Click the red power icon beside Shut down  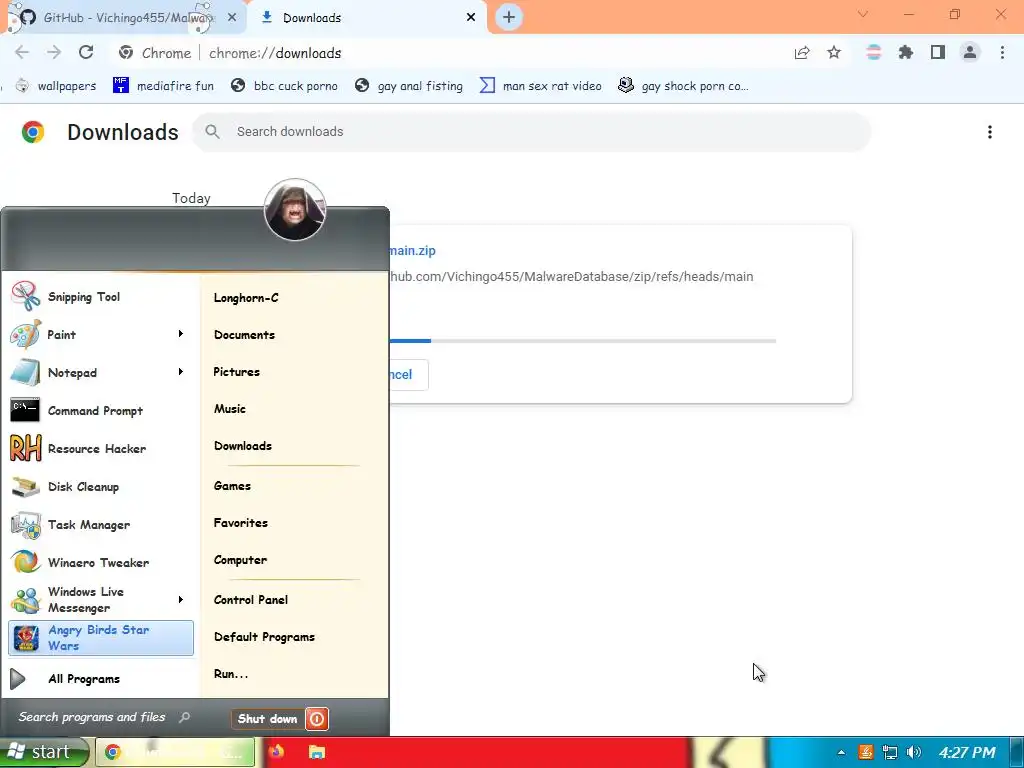click(x=317, y=719)
